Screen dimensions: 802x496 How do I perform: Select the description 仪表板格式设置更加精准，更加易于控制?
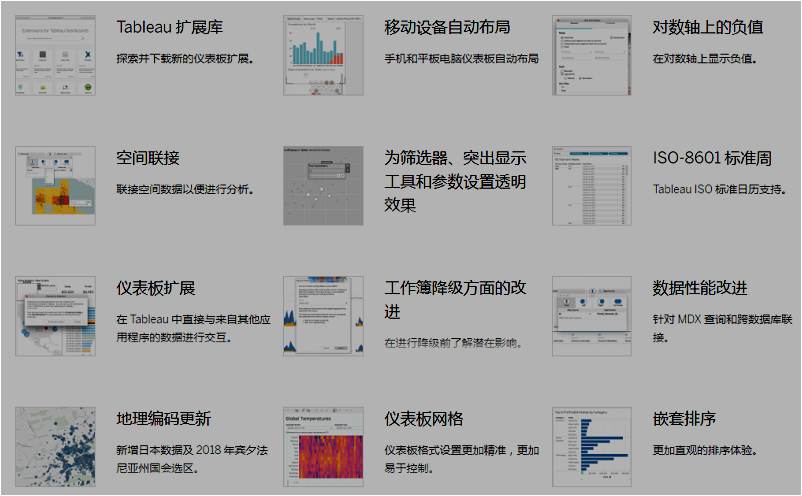461,459
